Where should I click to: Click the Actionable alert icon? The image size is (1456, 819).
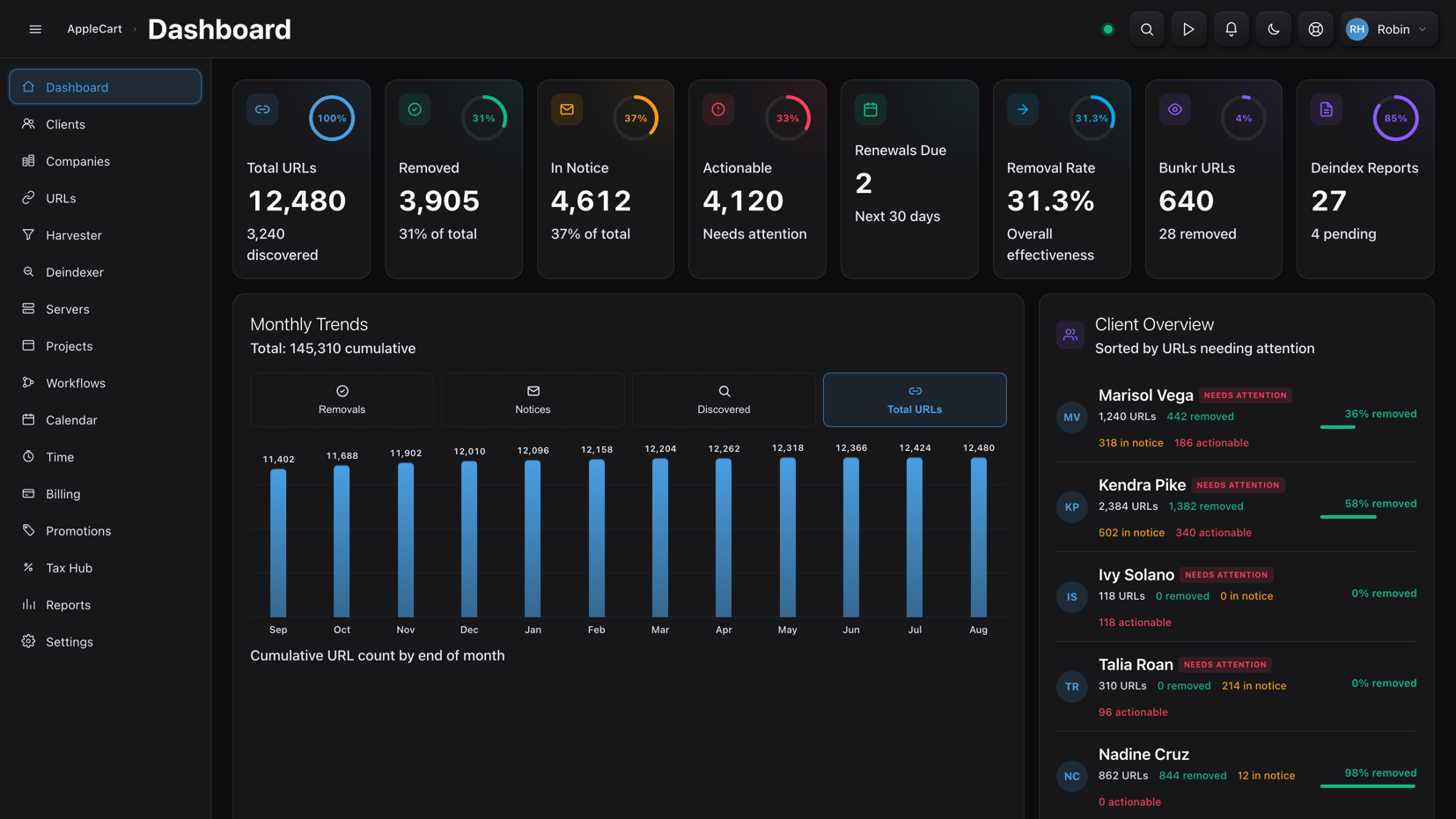click(718, 109)
